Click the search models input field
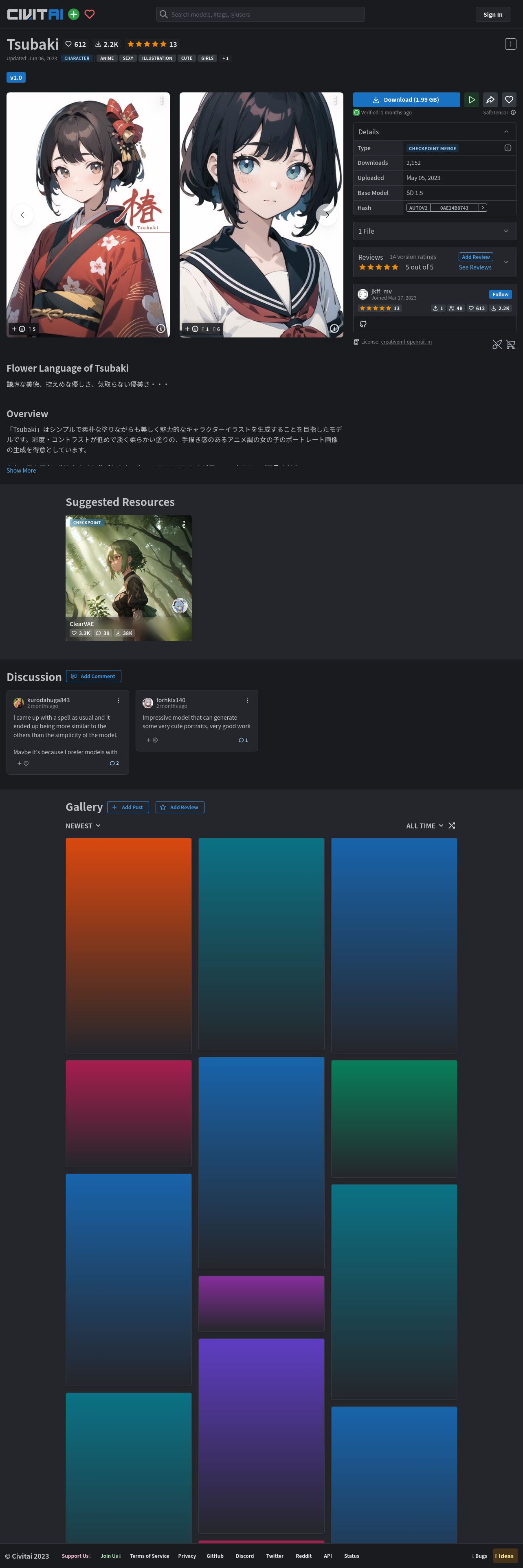Image resolution: width=523 pixels, height=1568 pixels. [261, 14]
